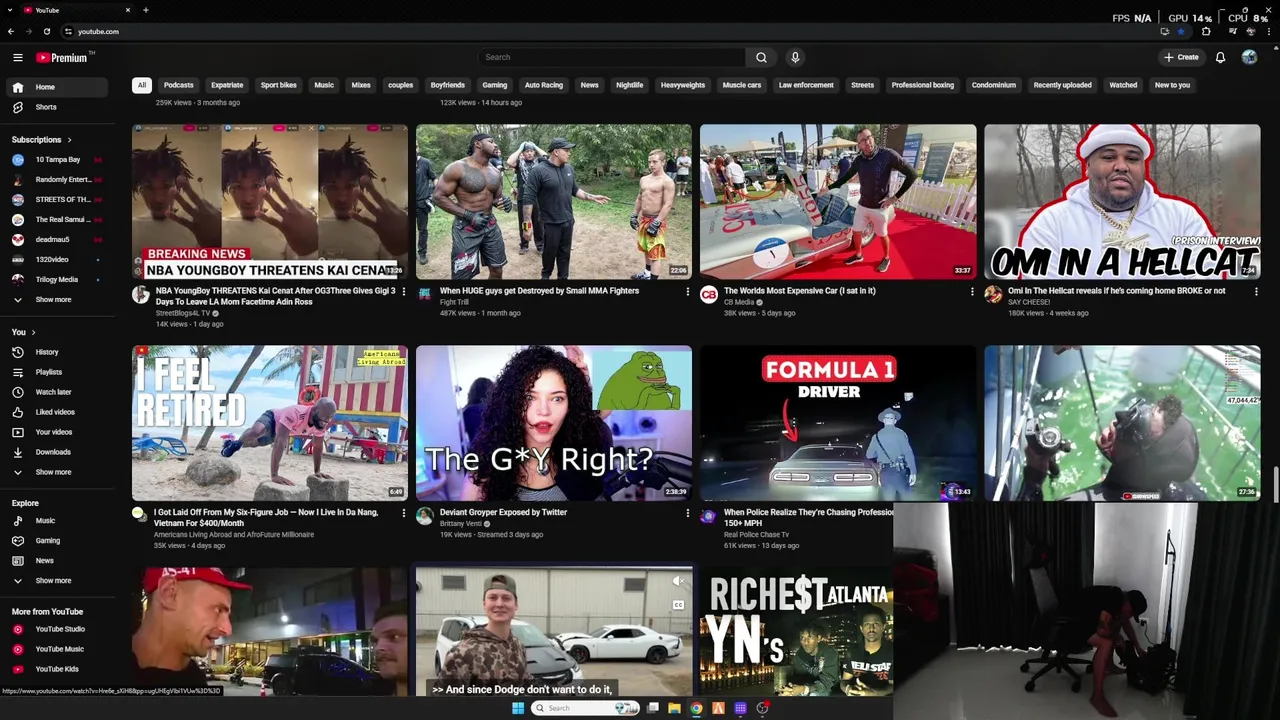Screen dimensions: 1280x720
Task: Open the hamburger guide menu
Action: [17, 58]
